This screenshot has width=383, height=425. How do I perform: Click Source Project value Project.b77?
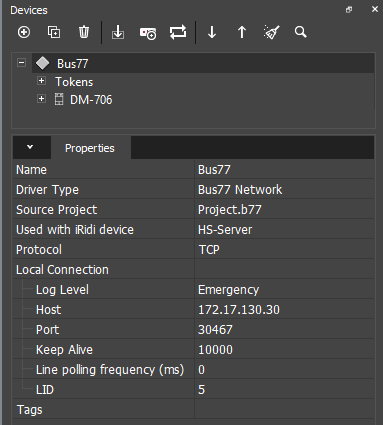284,210
